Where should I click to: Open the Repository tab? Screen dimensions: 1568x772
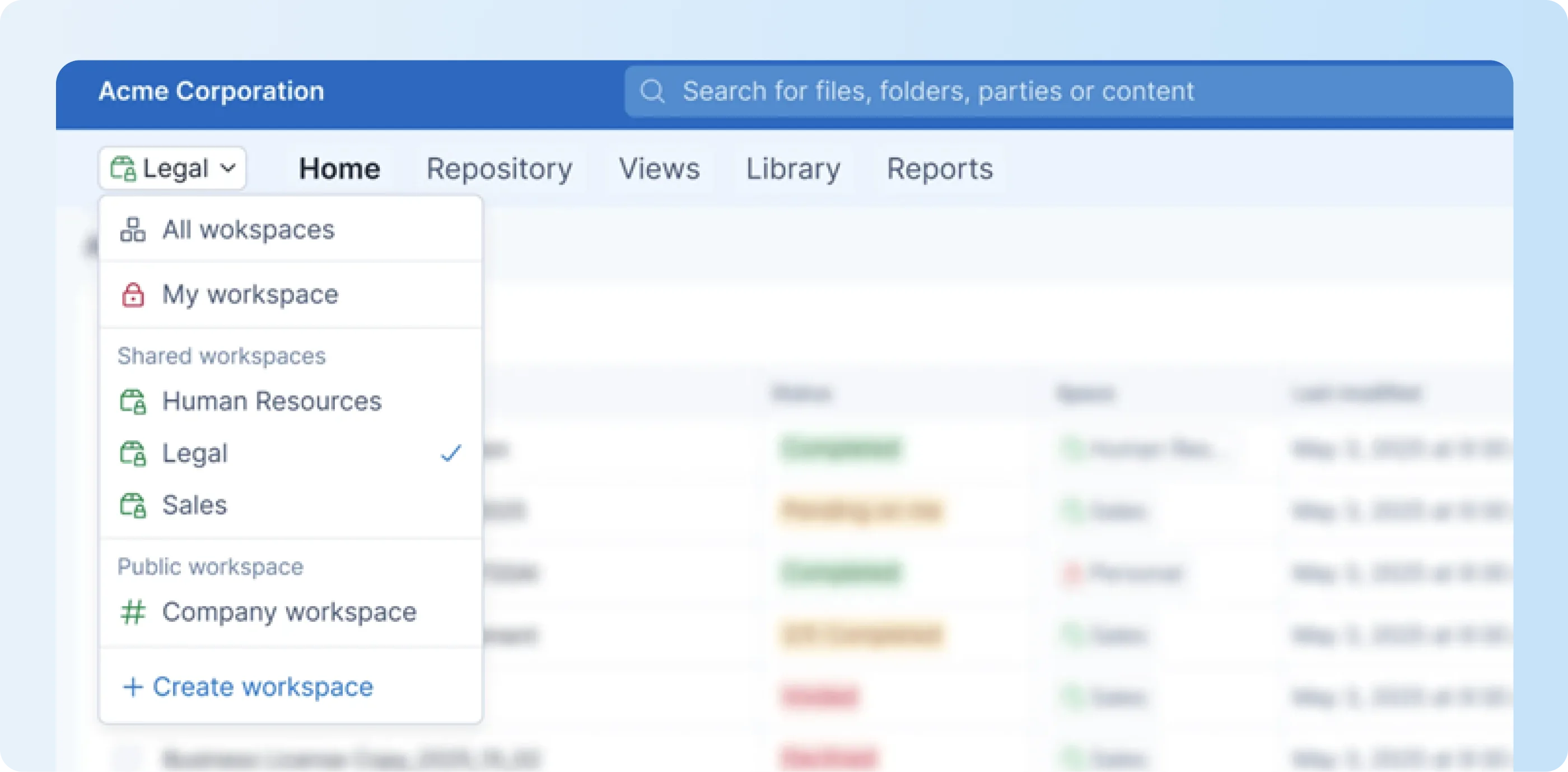click(x=499, y=169)
